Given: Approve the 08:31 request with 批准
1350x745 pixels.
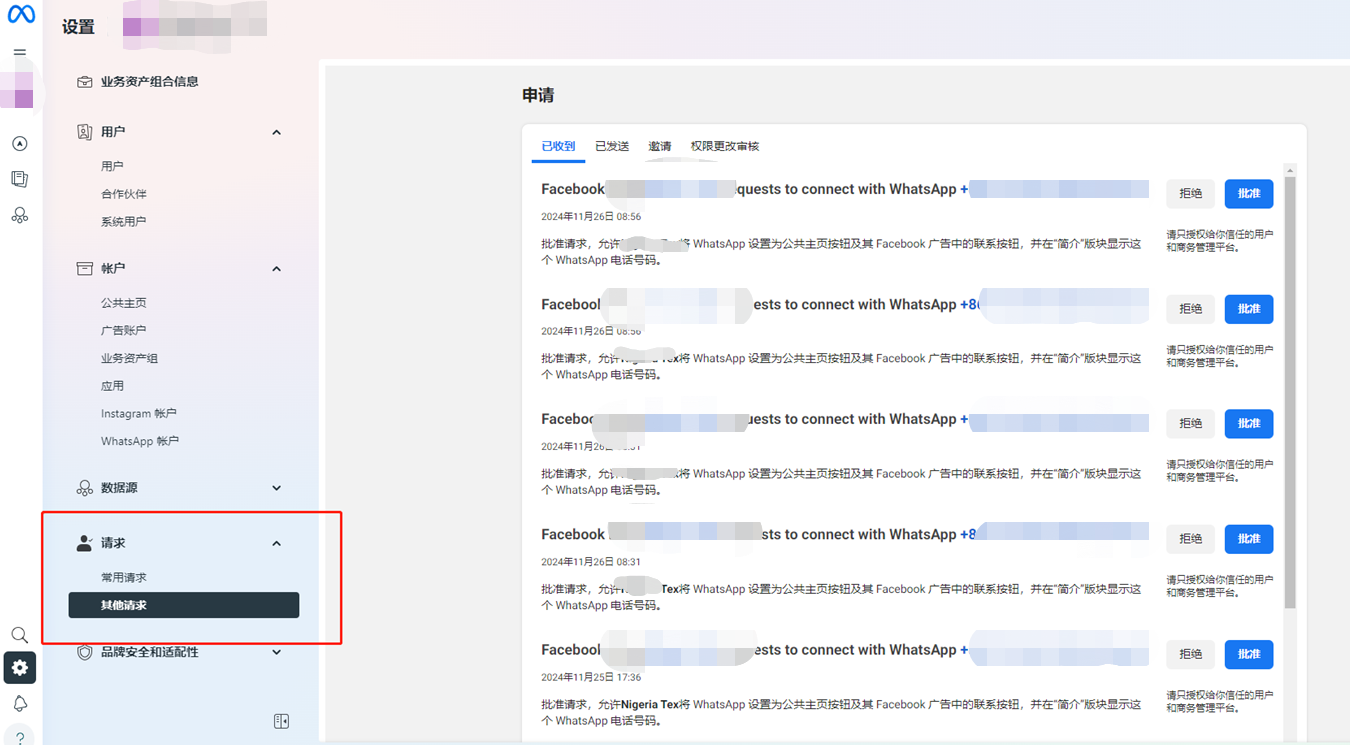Looking at the screenshot, I should 1249,539.
